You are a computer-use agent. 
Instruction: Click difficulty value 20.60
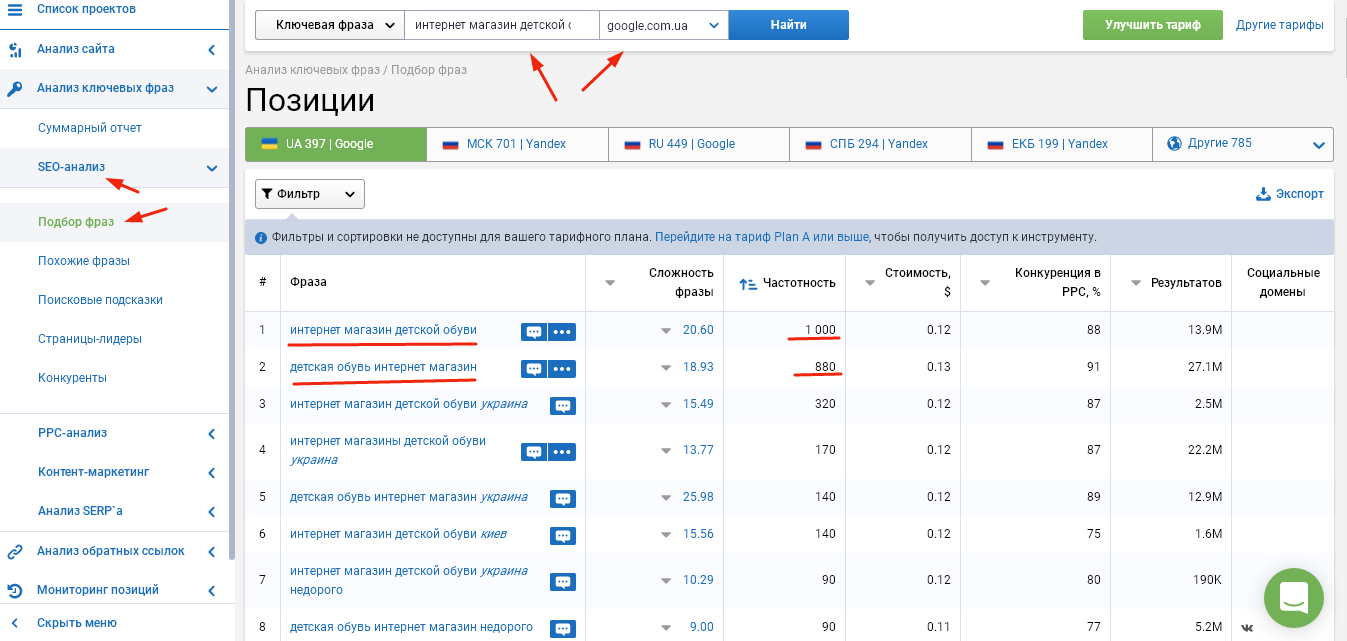tap(698, 330)
